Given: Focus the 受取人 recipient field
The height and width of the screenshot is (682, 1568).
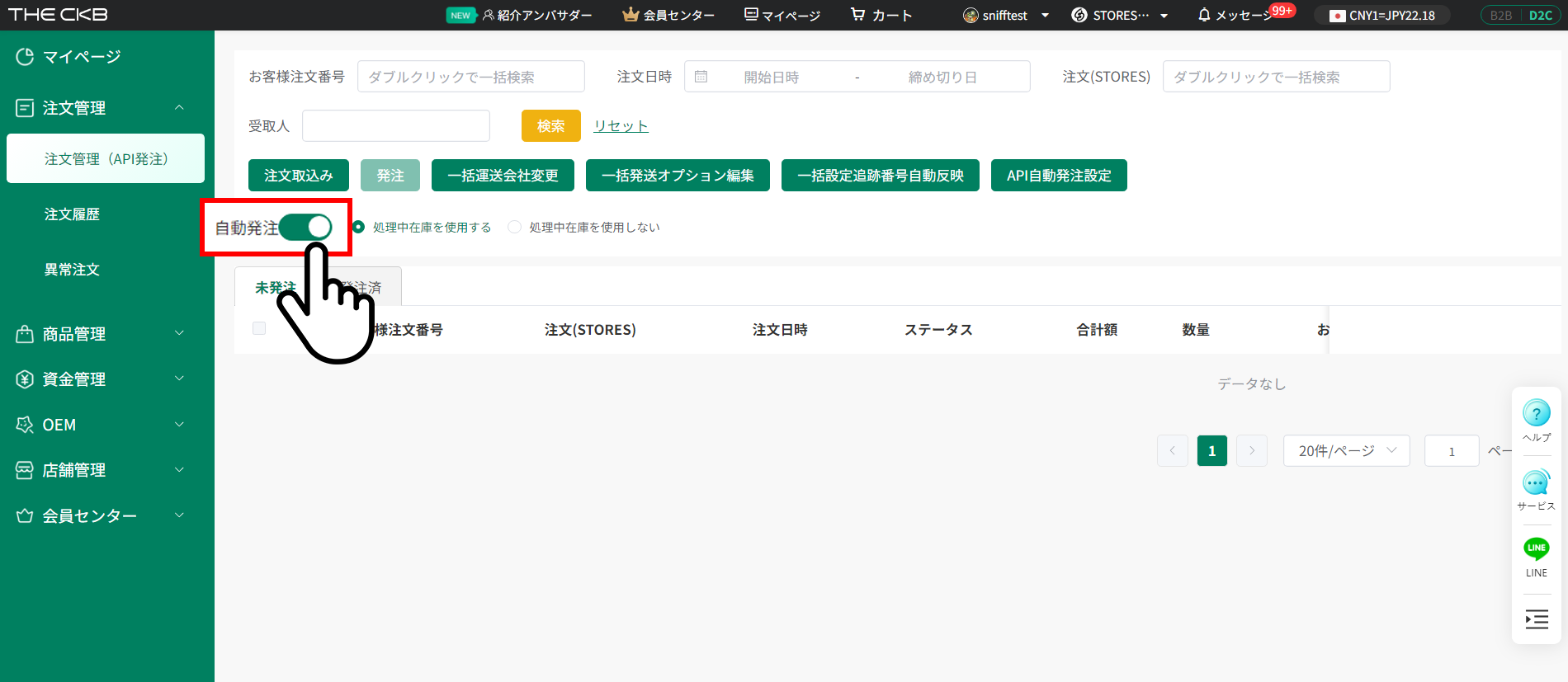Looking at the screenshot, I should point(396,125).
